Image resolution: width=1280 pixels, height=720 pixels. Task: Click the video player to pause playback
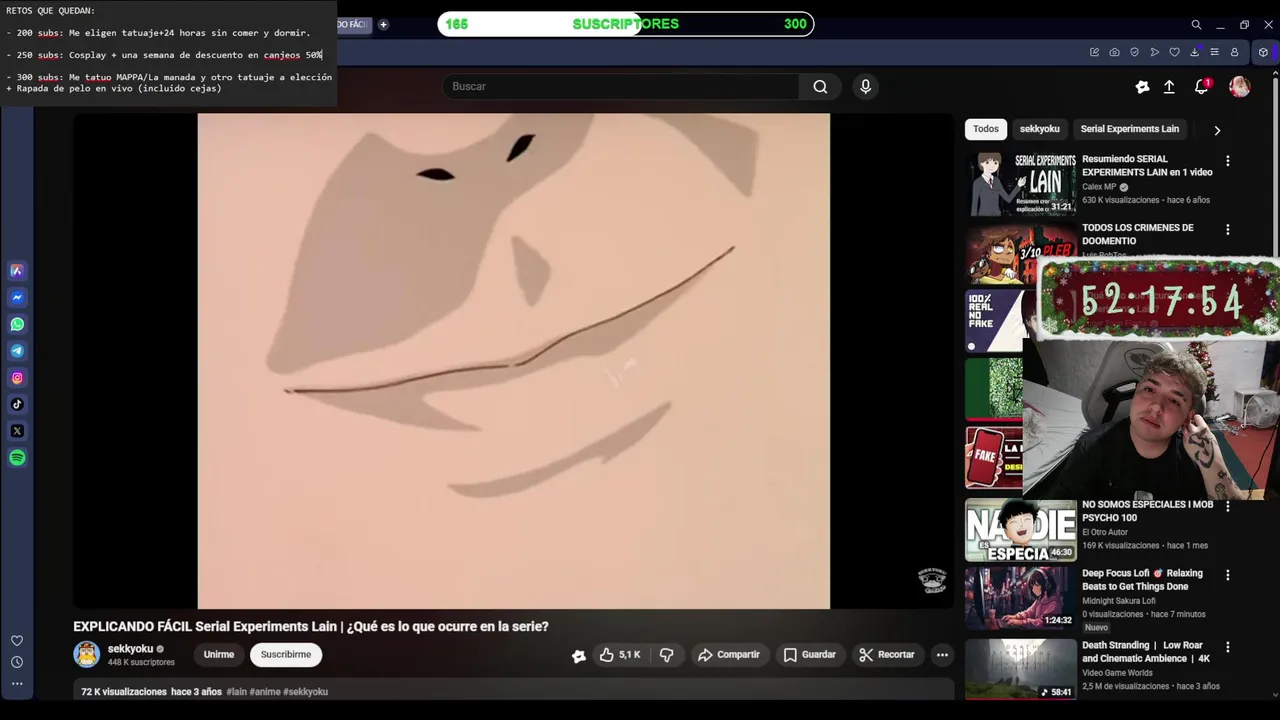tap(513, 360)
